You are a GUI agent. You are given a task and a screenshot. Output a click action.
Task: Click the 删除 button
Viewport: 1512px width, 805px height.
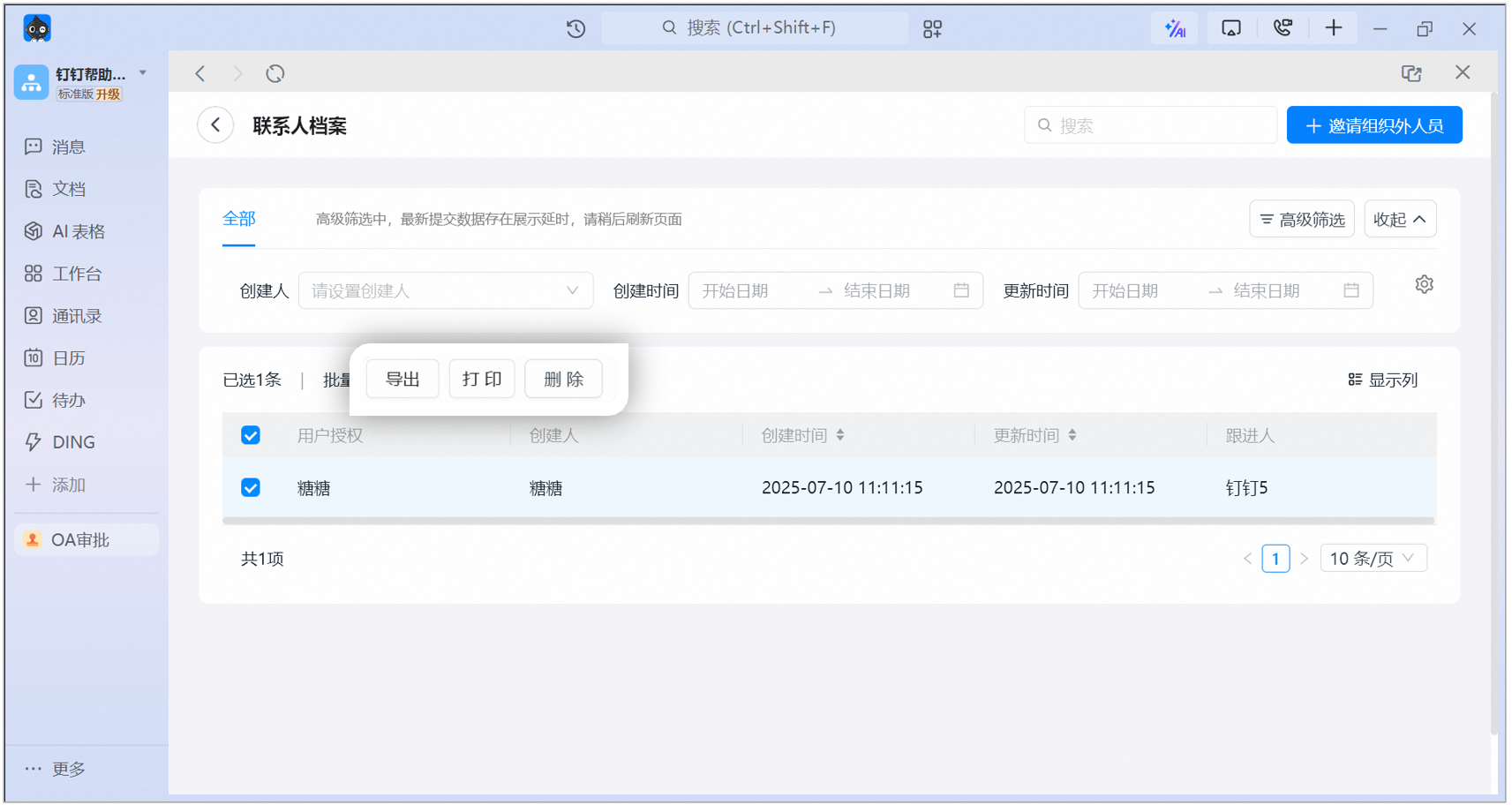coord(564,380)
